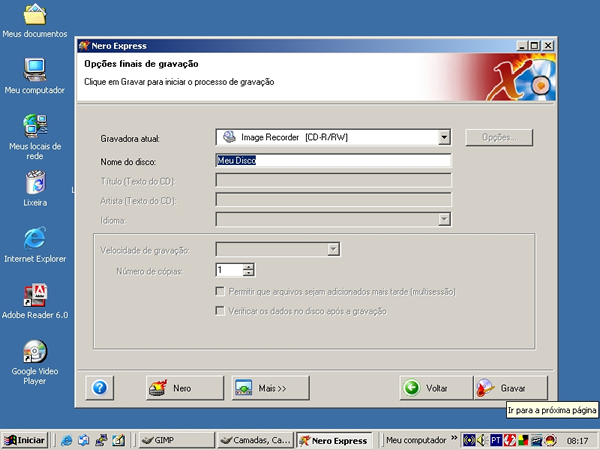Click the Meu computador taskbar toolbar
This screenshot has width=600, height=450.
pyautogui.click(x=416, y=440)
